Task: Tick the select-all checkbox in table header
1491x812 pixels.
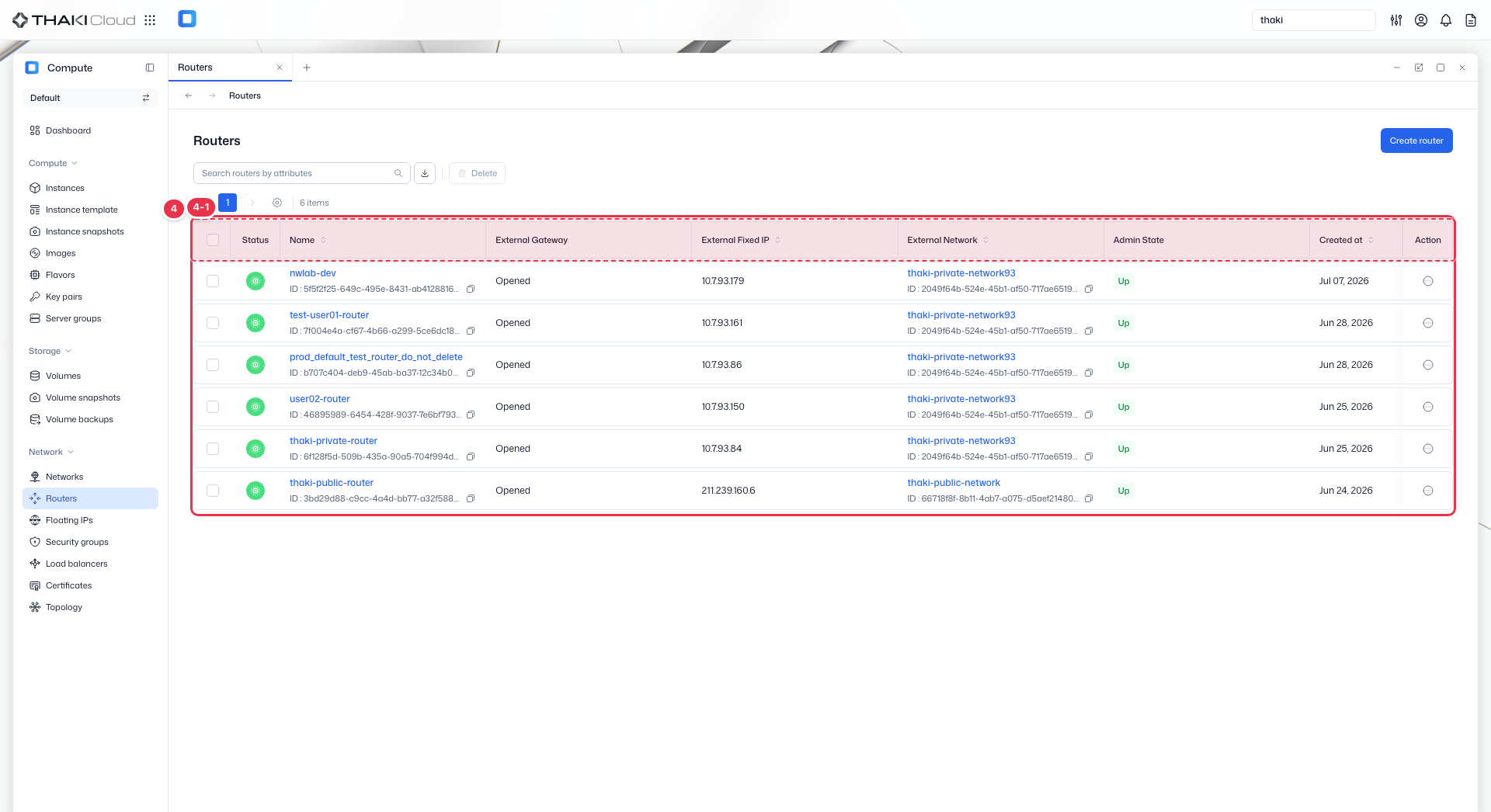Action: tap(213, 240)
